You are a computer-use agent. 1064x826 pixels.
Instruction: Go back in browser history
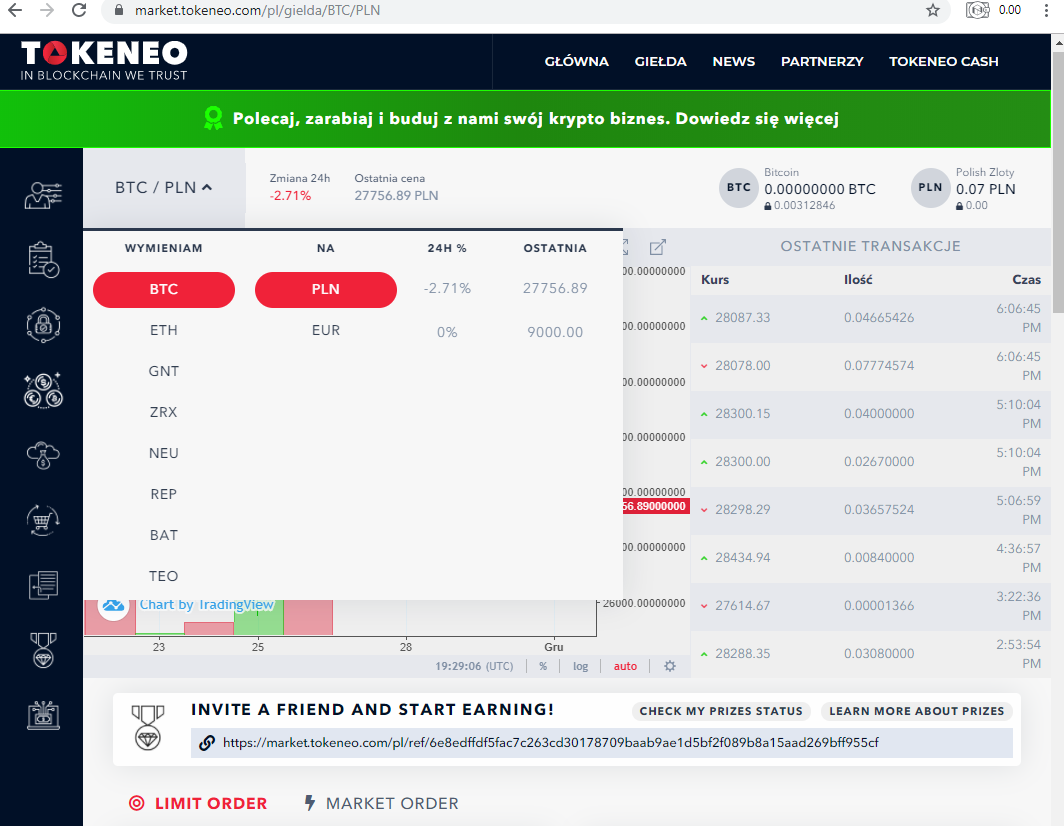pos(15,10)
